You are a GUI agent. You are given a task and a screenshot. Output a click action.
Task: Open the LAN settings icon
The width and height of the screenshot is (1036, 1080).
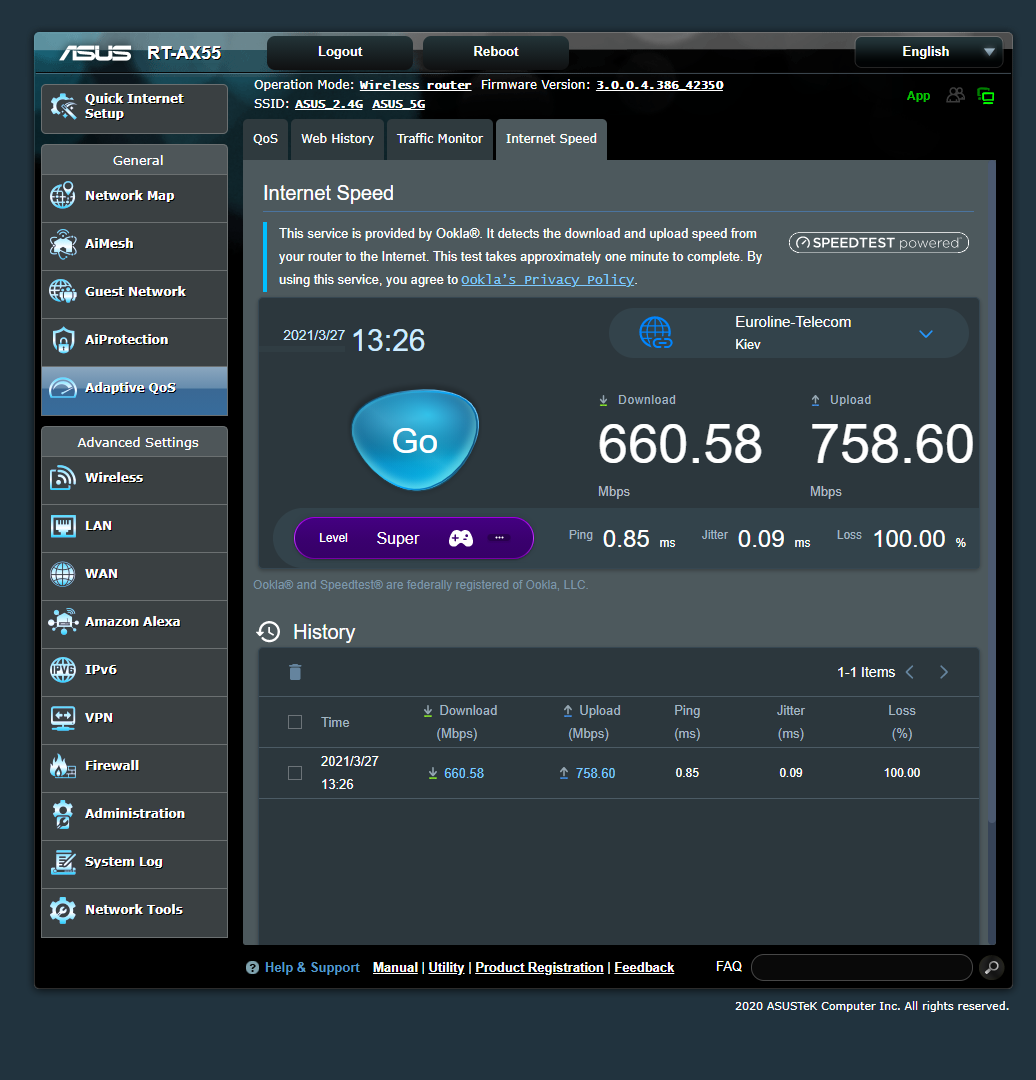(63, 526)
